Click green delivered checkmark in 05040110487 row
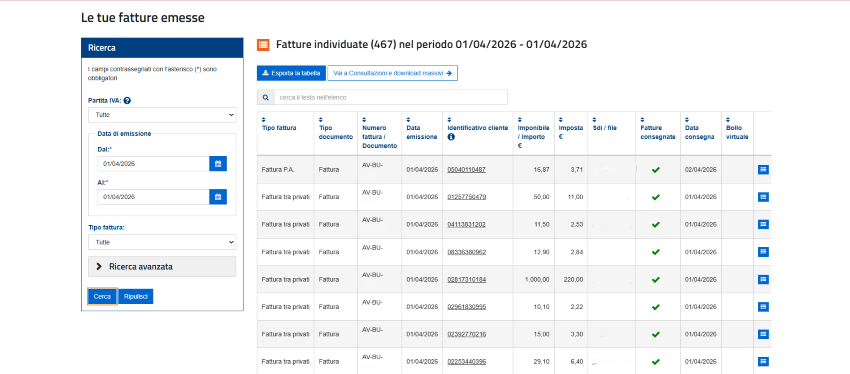850x374 pixels. pyautogui.click(x=655, y=170)
